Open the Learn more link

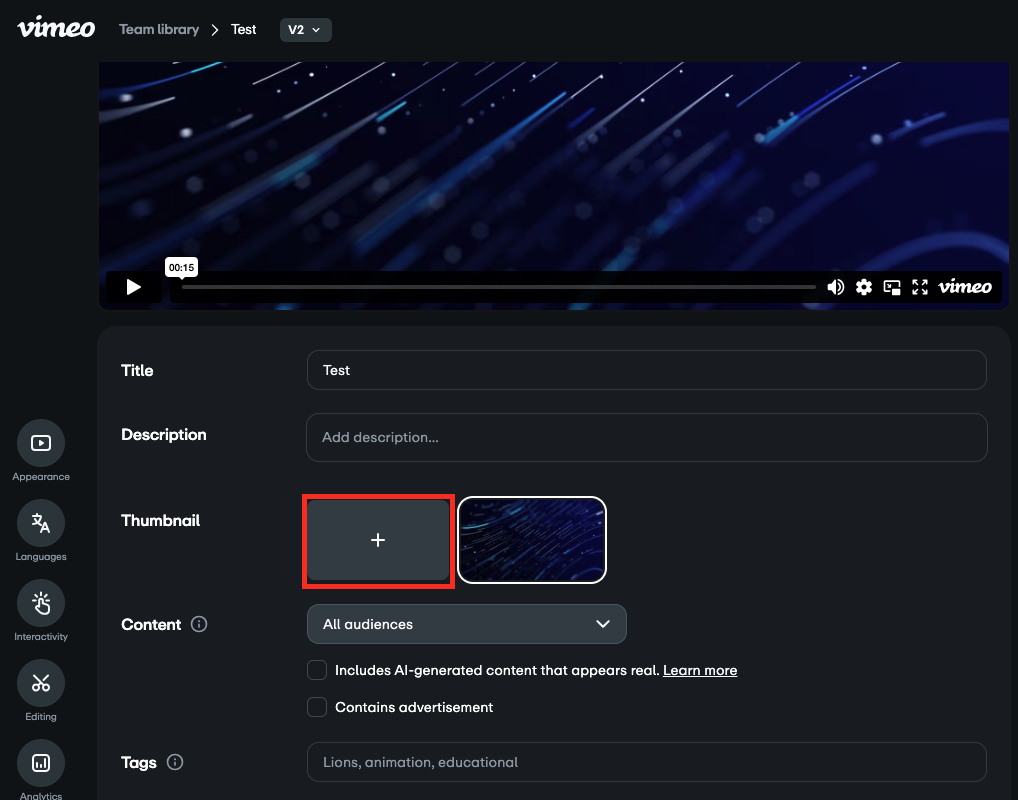pos(700,670)
